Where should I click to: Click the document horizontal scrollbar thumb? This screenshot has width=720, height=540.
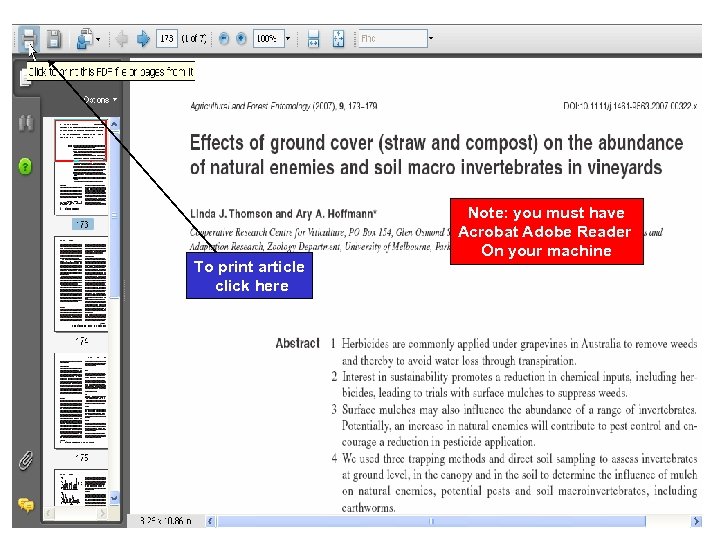pos(431,521)
